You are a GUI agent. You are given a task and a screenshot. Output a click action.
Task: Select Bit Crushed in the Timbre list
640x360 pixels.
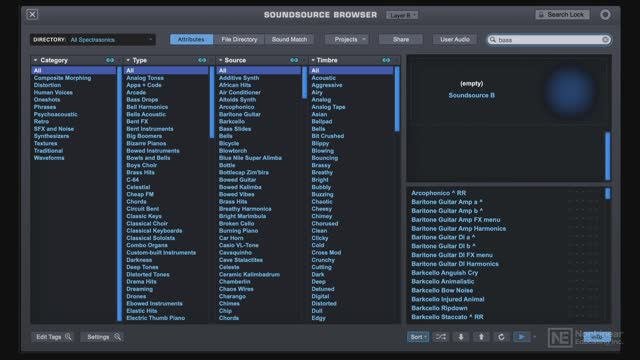(x=328, y=136)
